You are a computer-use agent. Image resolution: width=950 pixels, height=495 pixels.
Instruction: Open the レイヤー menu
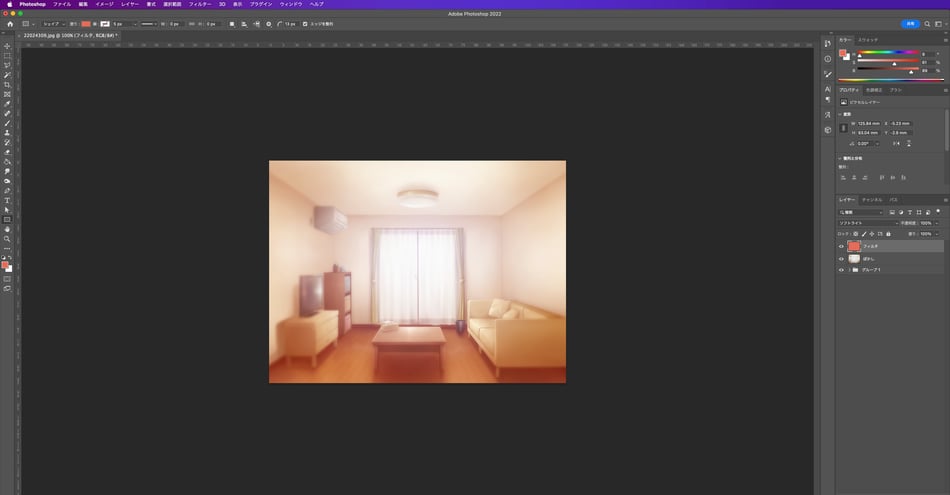(x=130, y=4)
